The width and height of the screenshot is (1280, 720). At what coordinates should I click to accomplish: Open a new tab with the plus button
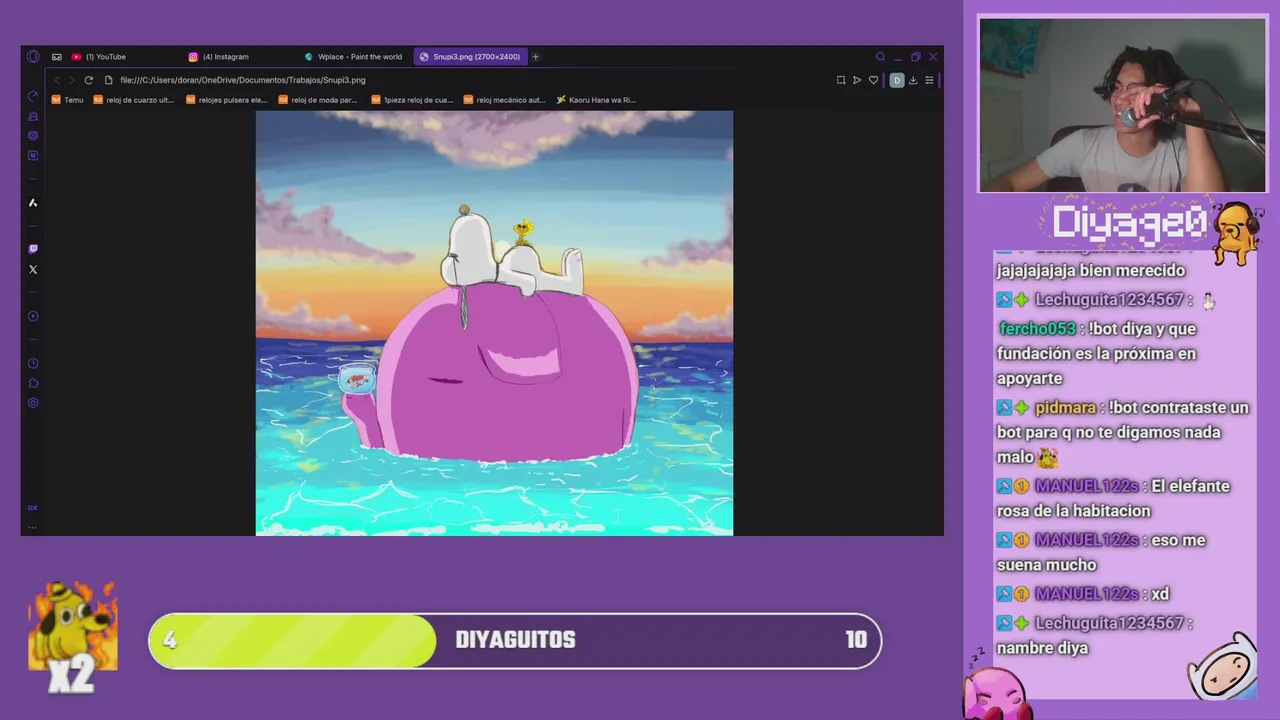pos(535,57)
